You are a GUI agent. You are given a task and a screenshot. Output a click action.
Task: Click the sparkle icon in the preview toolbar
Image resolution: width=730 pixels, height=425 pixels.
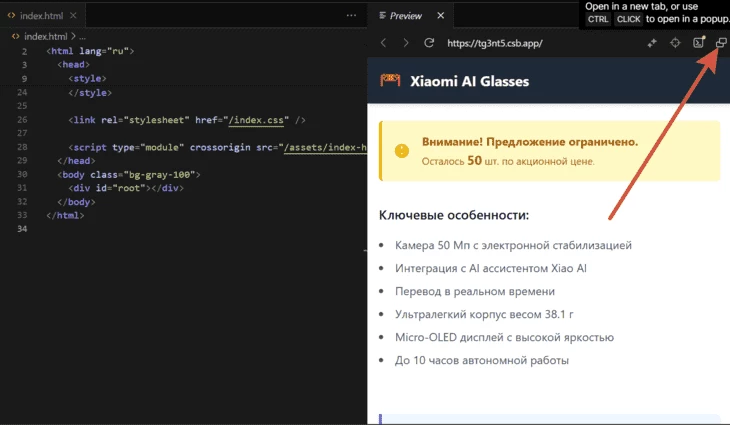[x=652, y=43]
